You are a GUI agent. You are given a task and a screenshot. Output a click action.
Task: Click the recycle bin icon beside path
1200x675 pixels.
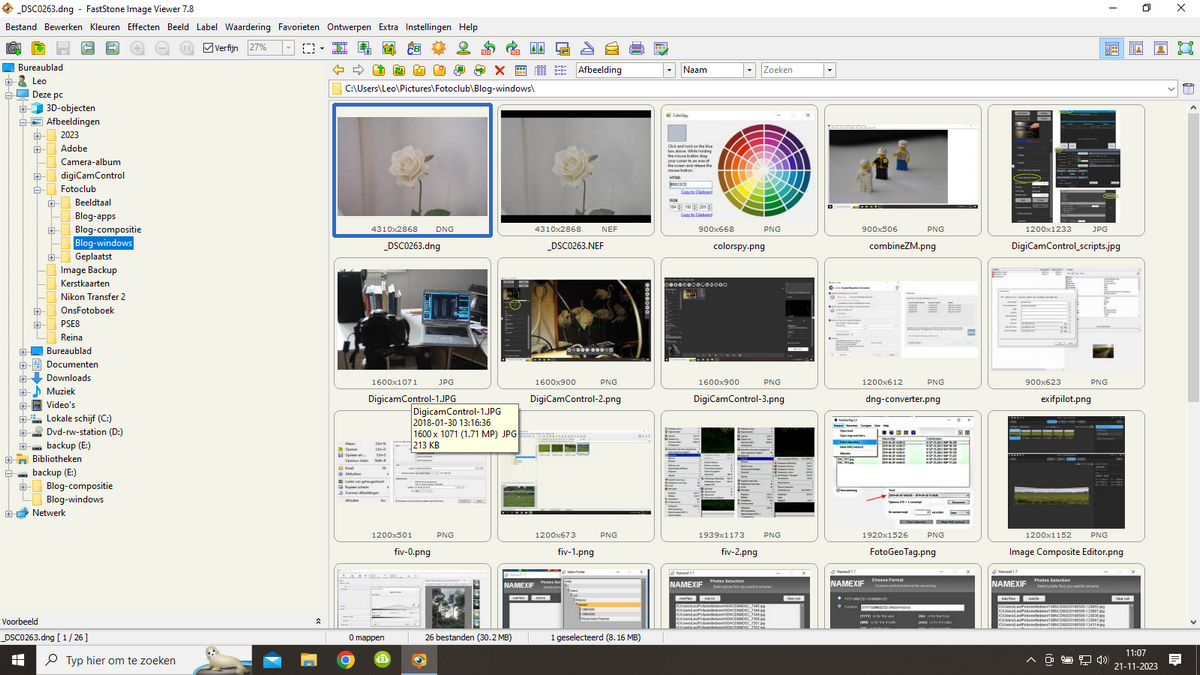[1189, 89]
